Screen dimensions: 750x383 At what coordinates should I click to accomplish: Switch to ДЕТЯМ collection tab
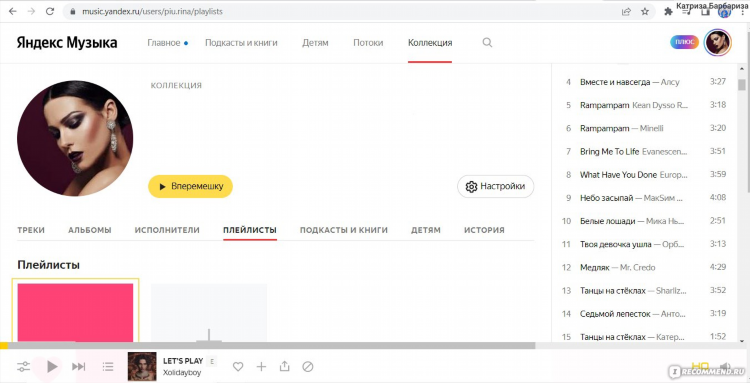click(426, 230)
